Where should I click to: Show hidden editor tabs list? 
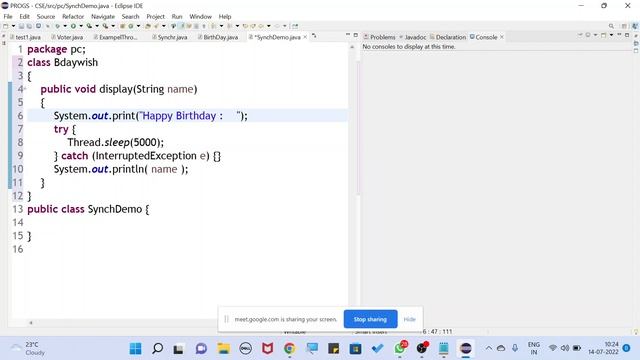(x=314, y=36)
